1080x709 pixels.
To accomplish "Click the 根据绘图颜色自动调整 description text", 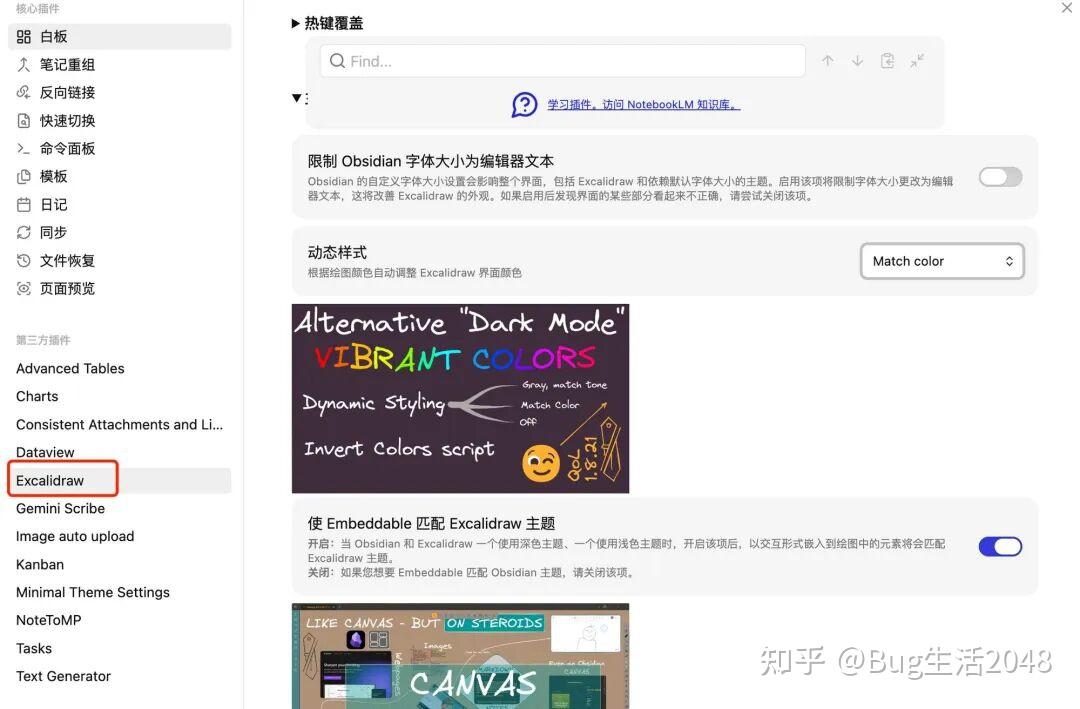I will (415, 273).
